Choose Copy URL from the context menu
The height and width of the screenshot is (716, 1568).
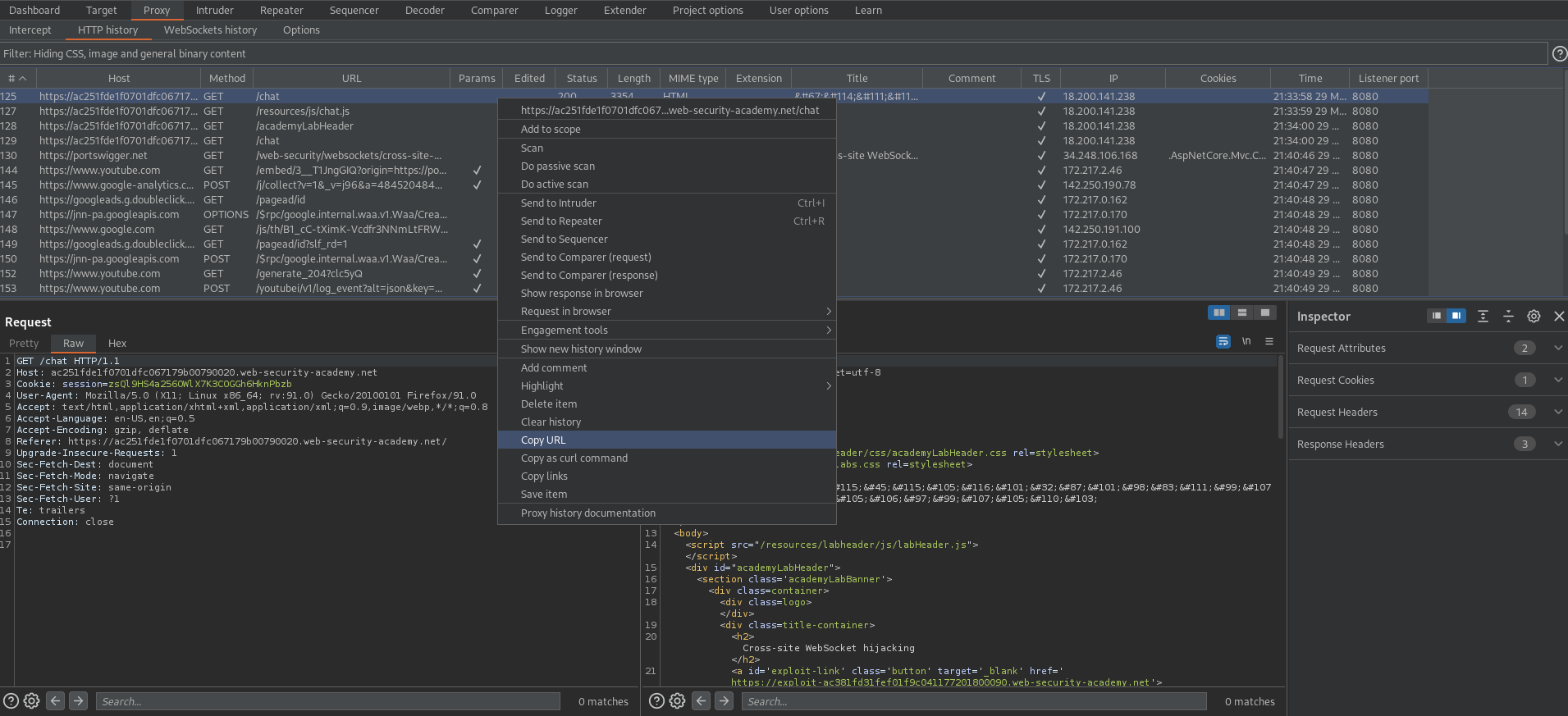point(667,440)
